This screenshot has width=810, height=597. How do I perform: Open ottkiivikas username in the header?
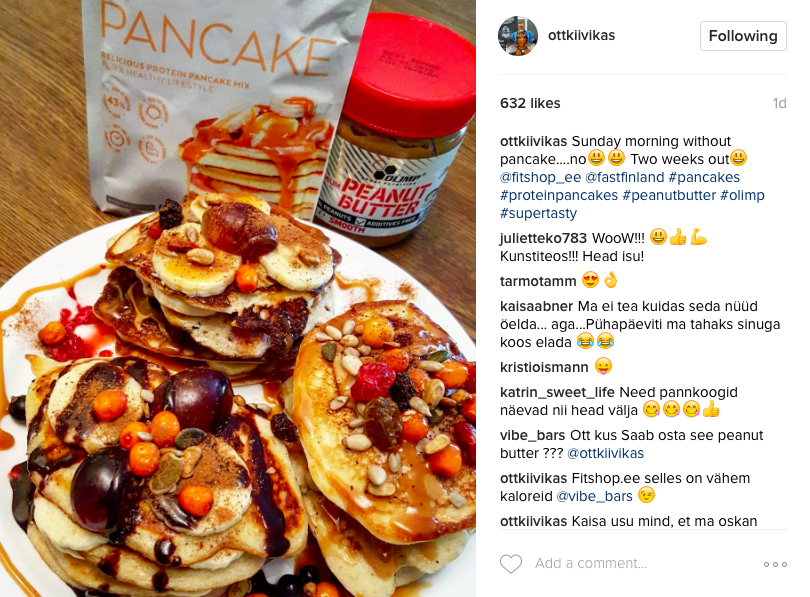click(581, 36)
